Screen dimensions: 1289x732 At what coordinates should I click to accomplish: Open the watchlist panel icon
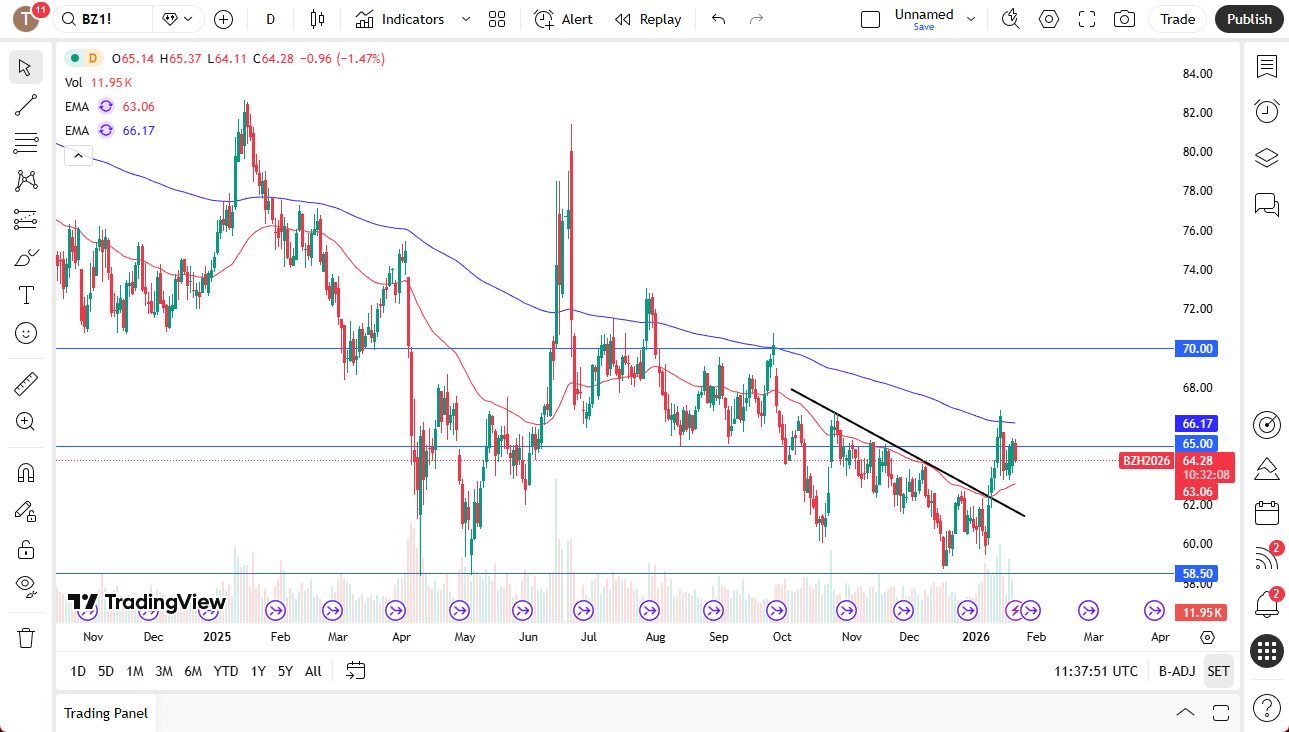pos(1267,67)
